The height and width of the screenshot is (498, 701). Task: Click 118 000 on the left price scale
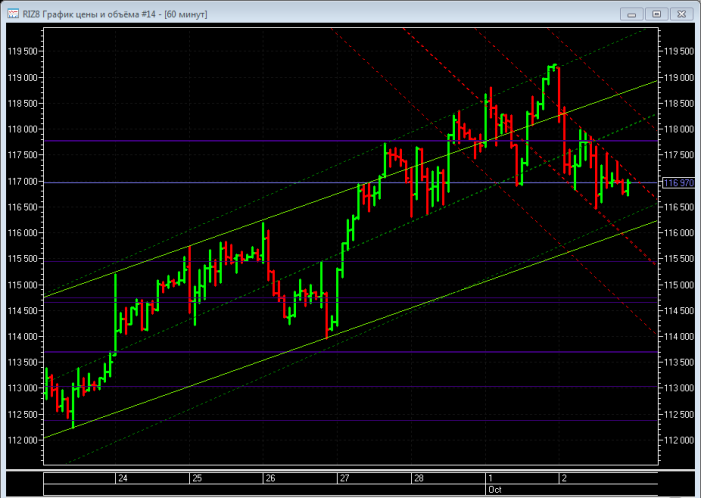pyautogui.click(x=23, y=130)
